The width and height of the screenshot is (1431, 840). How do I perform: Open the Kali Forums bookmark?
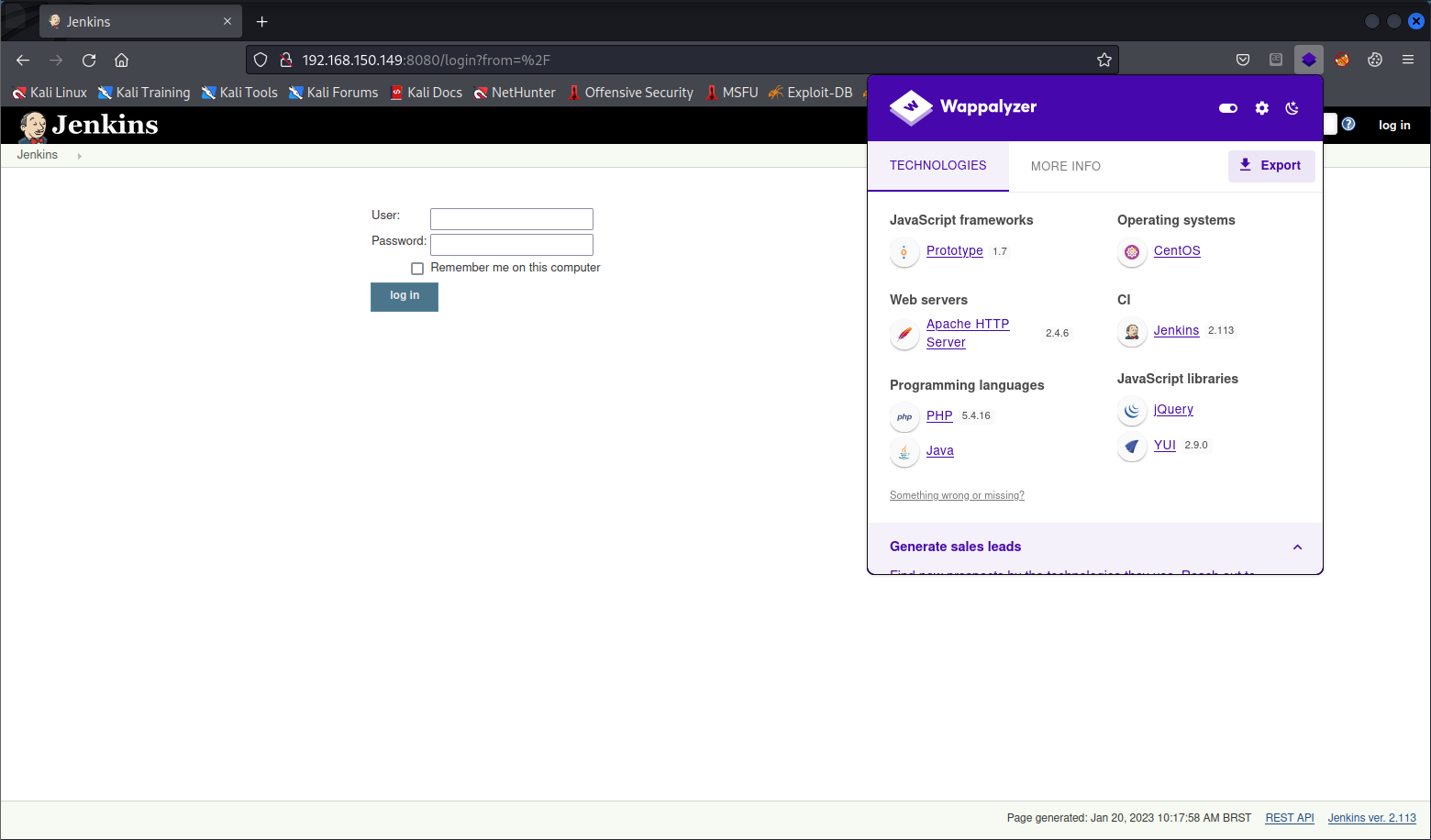pyautogui.click(x=333, y=93)
